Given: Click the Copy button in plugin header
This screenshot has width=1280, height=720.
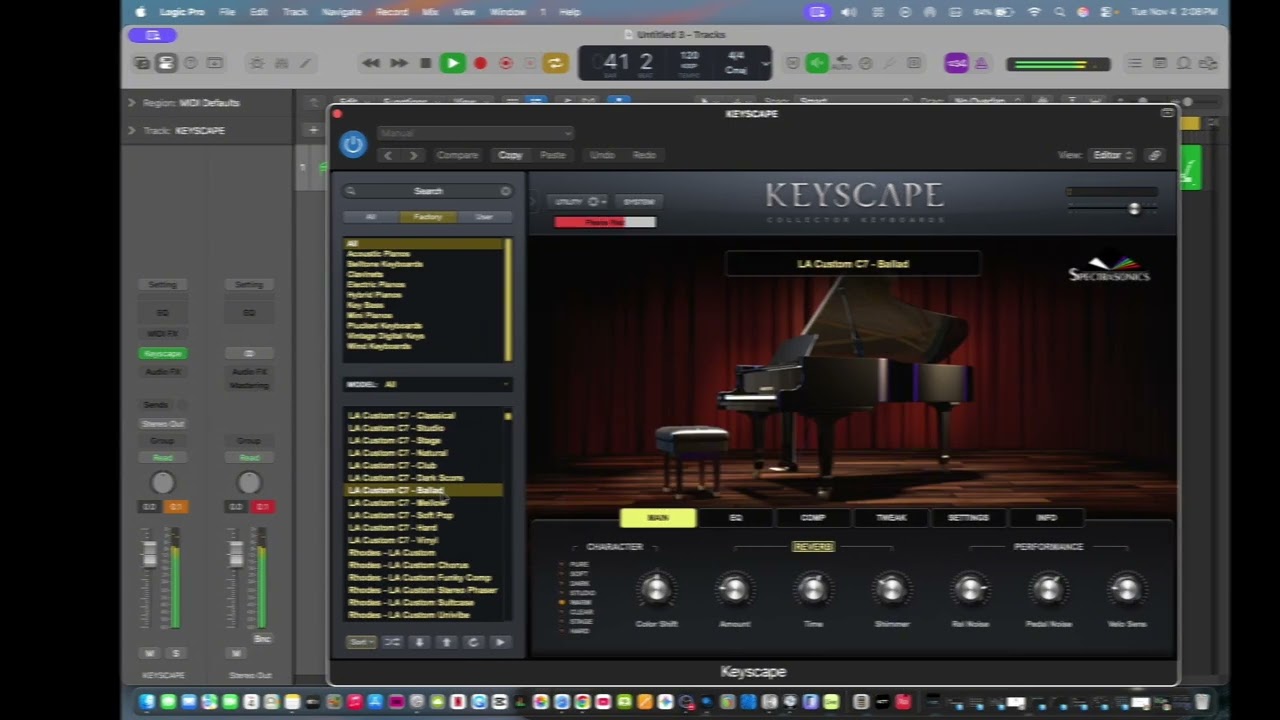Looking at the screenshot, I should (510, 155).
